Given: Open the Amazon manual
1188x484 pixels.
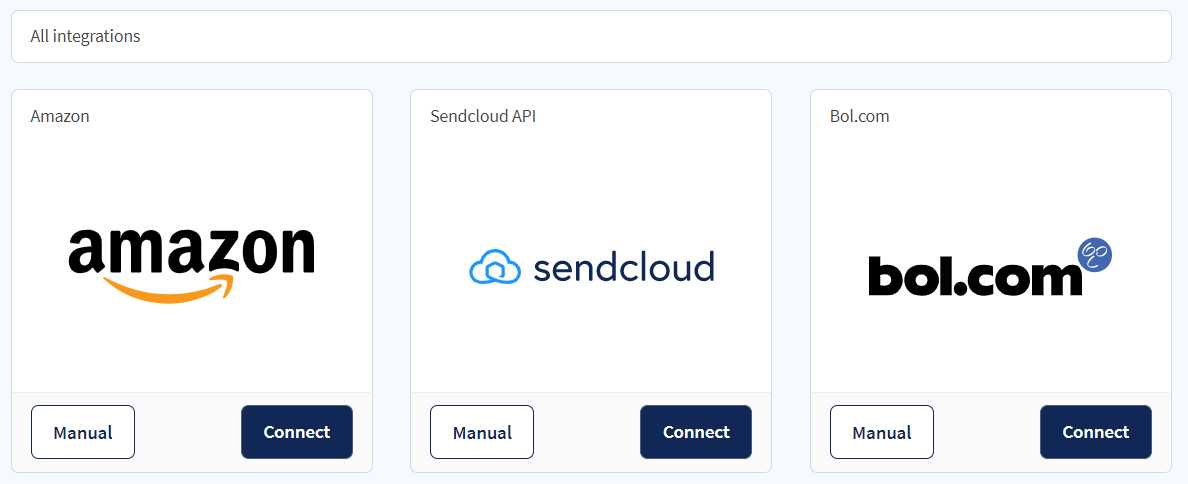Looking at the screenshot, I should pos(83,432).
